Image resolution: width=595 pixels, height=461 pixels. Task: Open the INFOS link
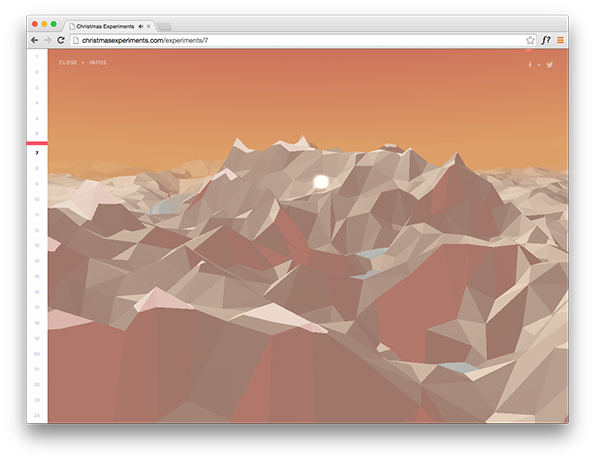click(98, 63)
